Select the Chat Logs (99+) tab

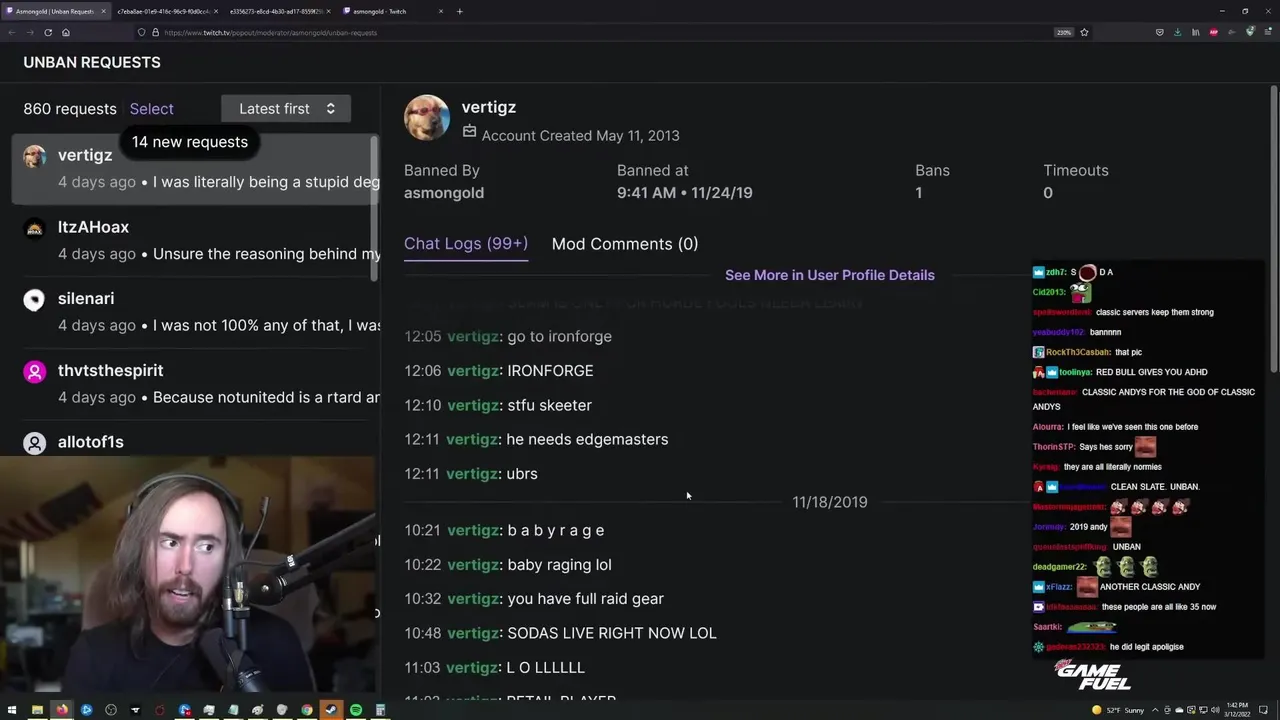coord(466,244)
